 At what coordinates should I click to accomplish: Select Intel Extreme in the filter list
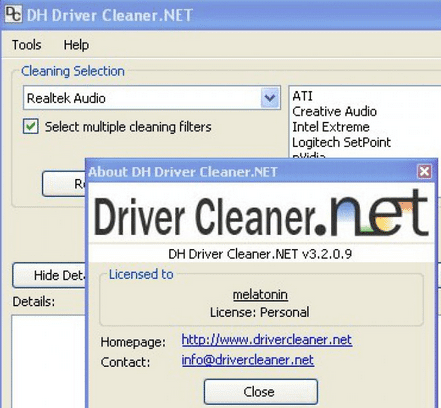pyautogui.click(x=331, y=127)
